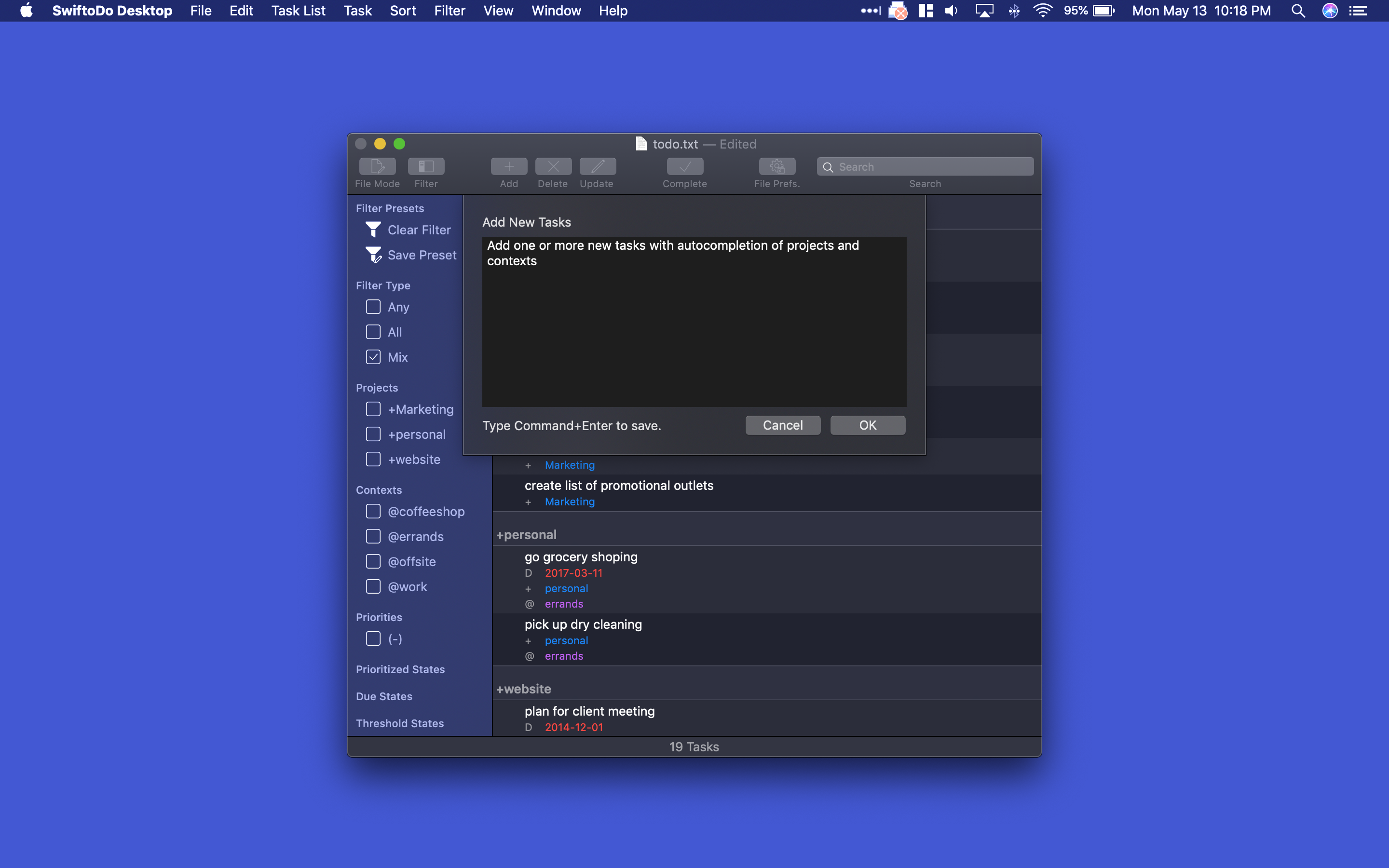Open the Task List menu
Image resolution: width=1389 pixels, height=868 pixels.
(x=298, y=10)
